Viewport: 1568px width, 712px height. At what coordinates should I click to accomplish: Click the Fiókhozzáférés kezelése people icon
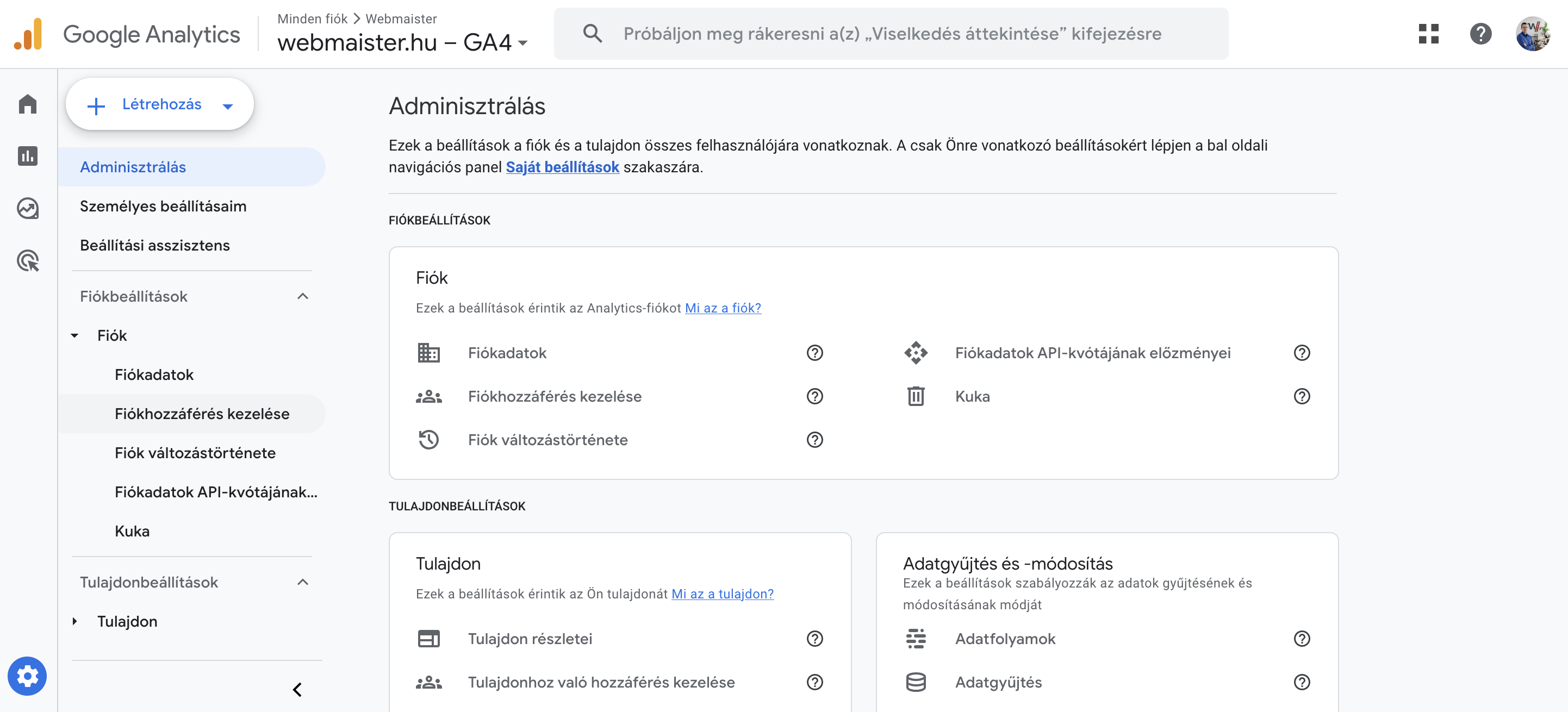coord(428,396)
